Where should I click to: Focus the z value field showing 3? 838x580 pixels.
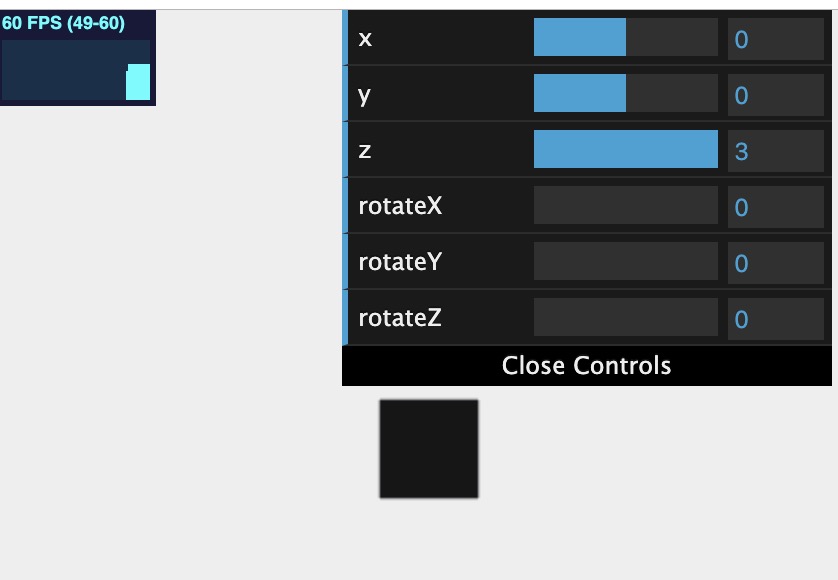(775, 151)
